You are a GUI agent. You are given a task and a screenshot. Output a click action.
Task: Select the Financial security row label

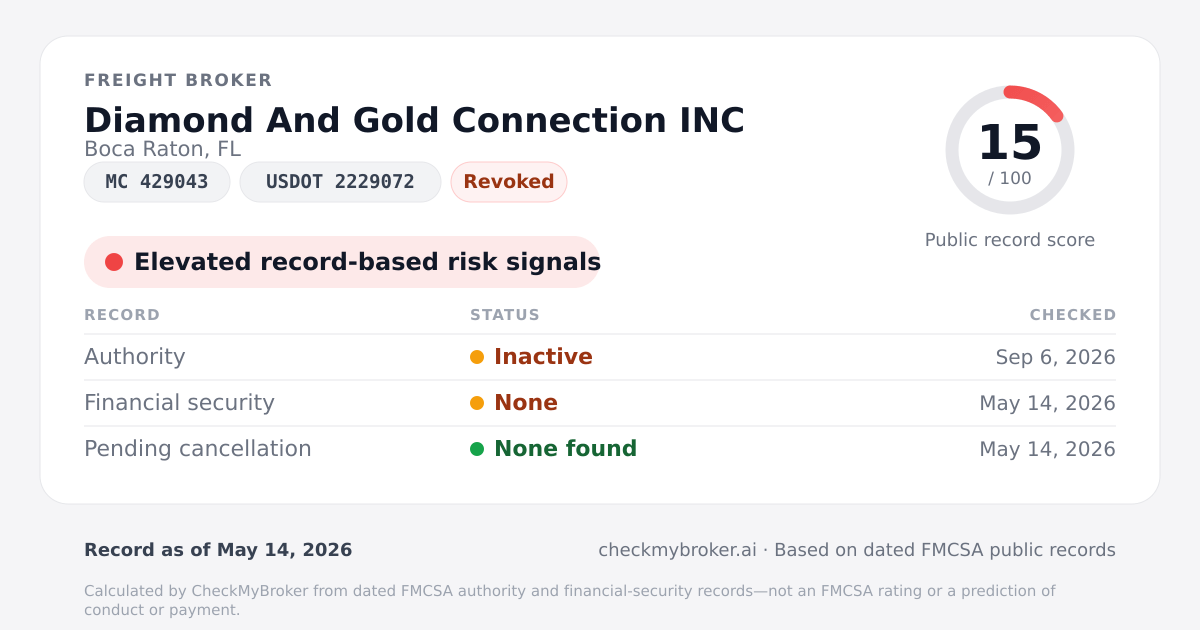[179, 403]
